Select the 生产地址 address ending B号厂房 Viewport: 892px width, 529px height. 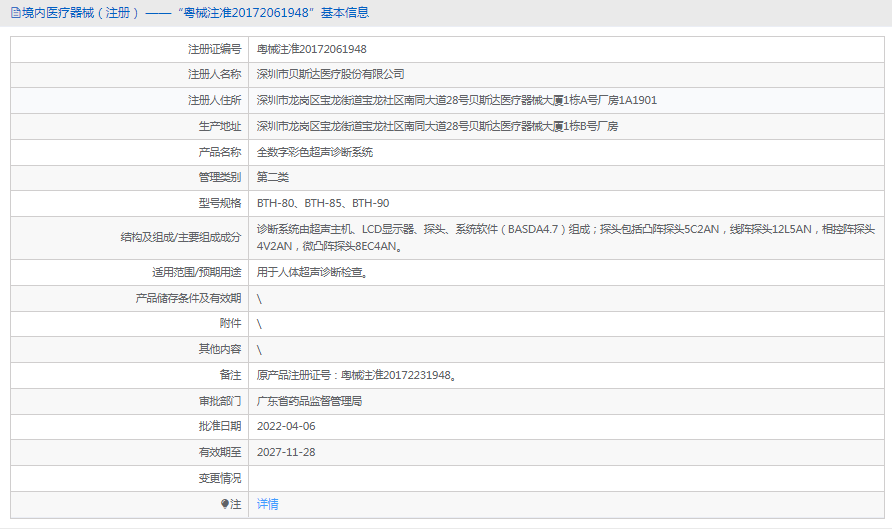pos(437,126)
